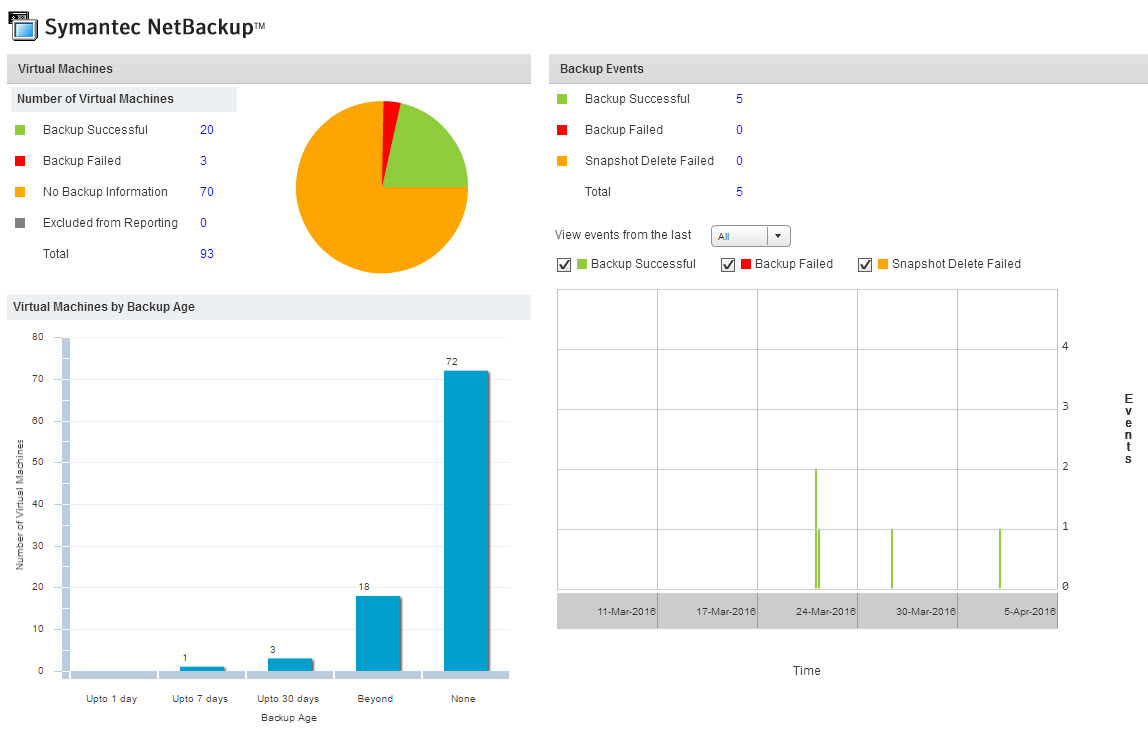The image size is (1148, 741).
Task: Toggle the Backup Failed events checkbox
Action: pyautogui.click(x=728, y=264)
